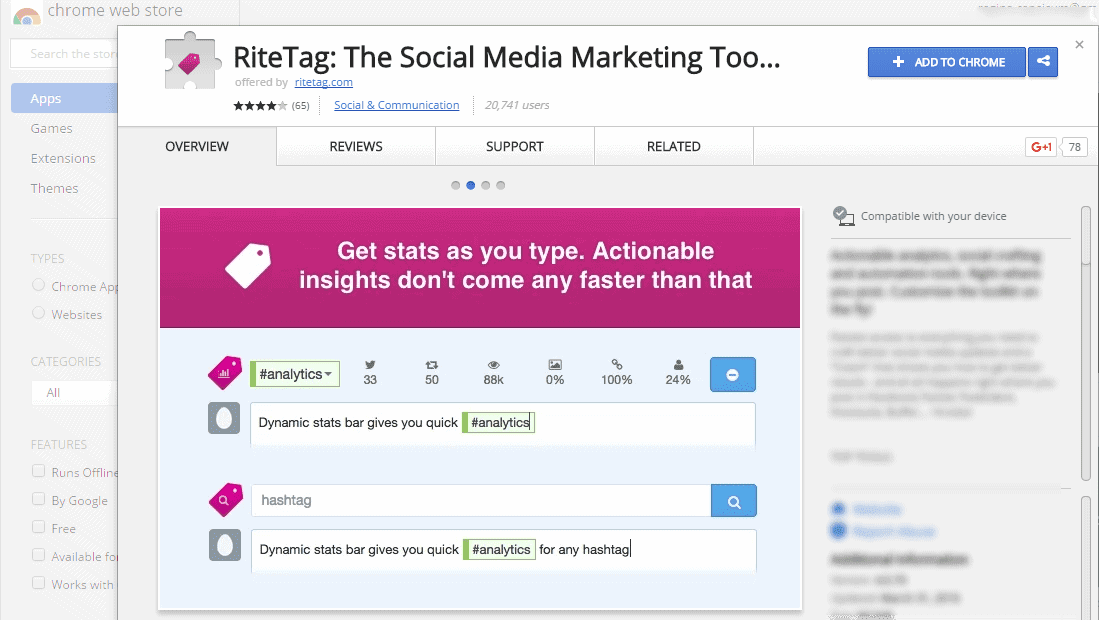Viewport: 1099px width, 620px height.
Task: Click the pink search tag icon
Action: point(226,500)
